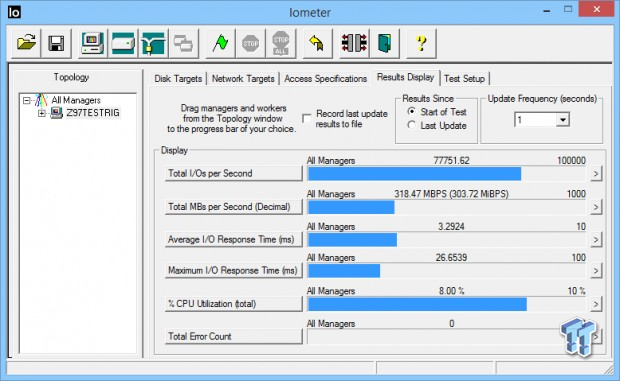Exit Iometer door icon
Image resolution: width=620 pixels, height=381 pixels.
tap(384, 43)
